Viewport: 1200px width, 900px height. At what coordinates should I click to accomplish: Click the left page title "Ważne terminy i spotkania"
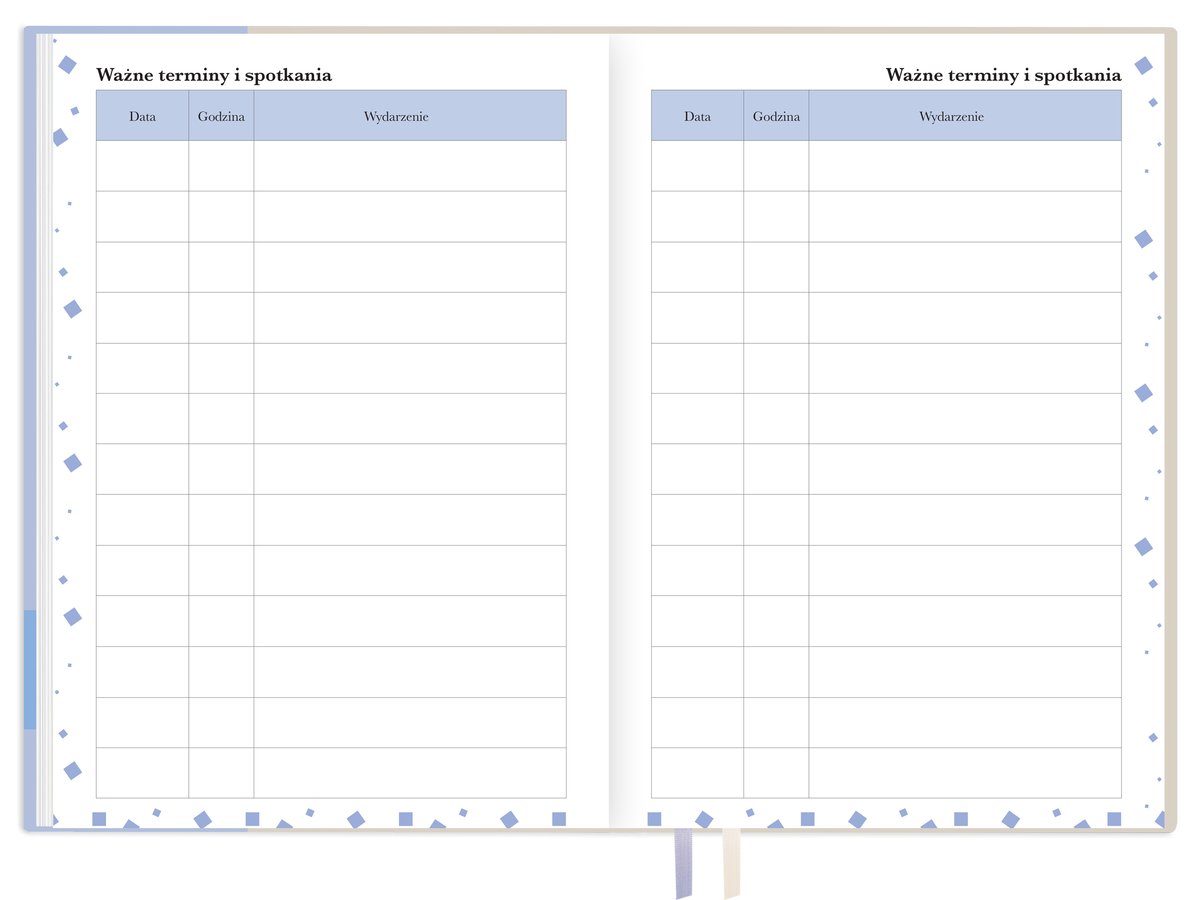coord(214,75)
